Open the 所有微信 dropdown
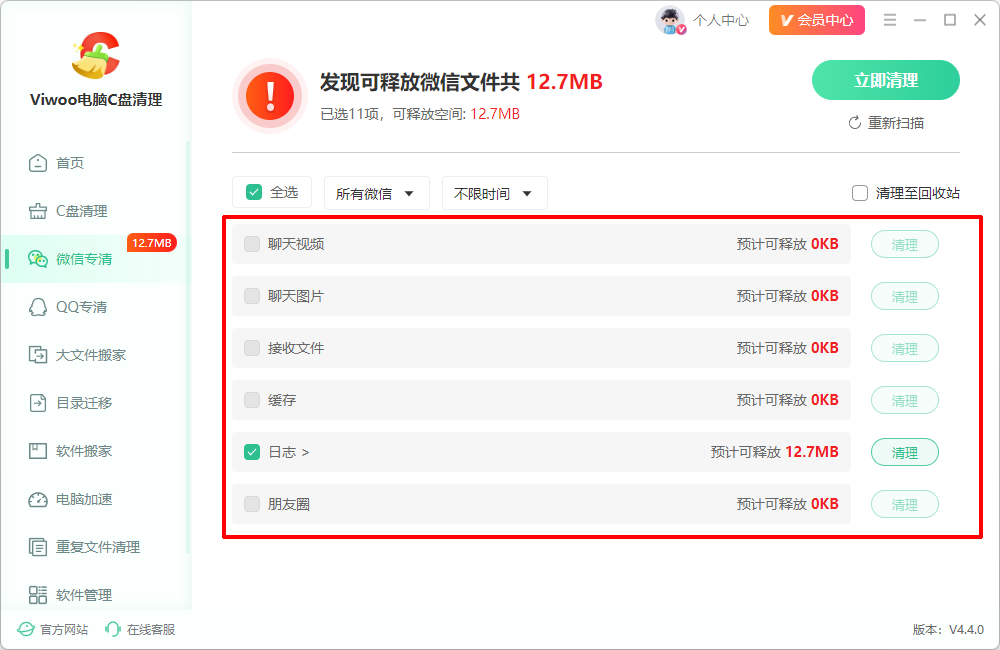Viewport: 1000px width, 650px height. 377,193
